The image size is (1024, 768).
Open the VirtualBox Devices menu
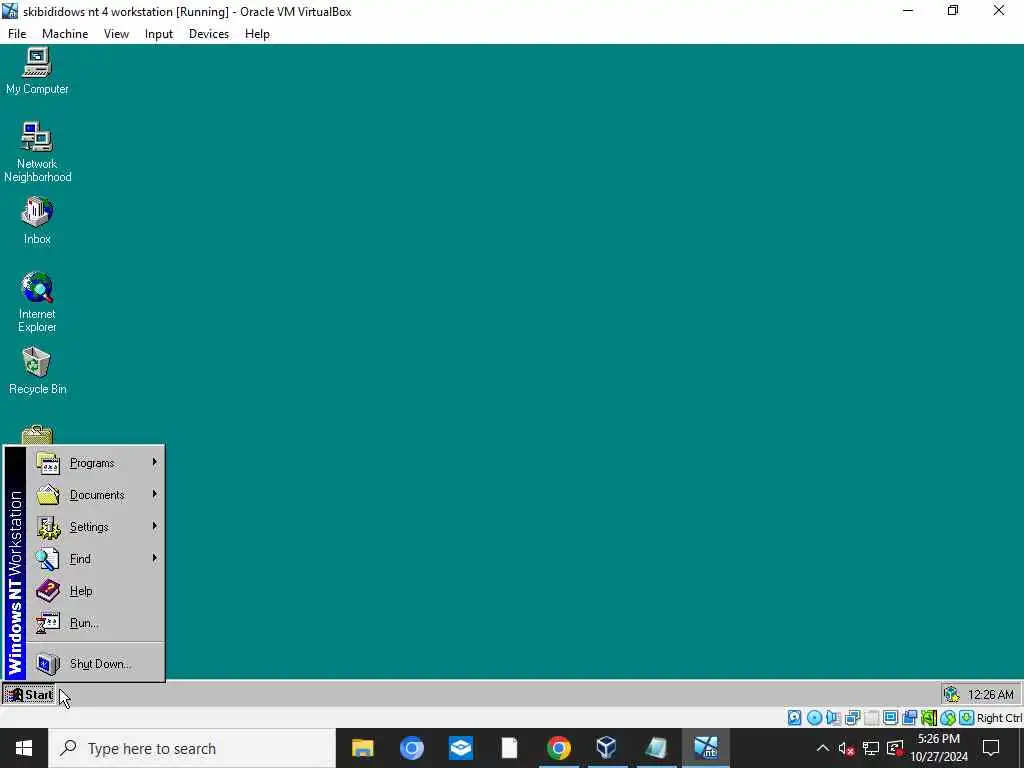pyautogui.click(x=209, y=34)
